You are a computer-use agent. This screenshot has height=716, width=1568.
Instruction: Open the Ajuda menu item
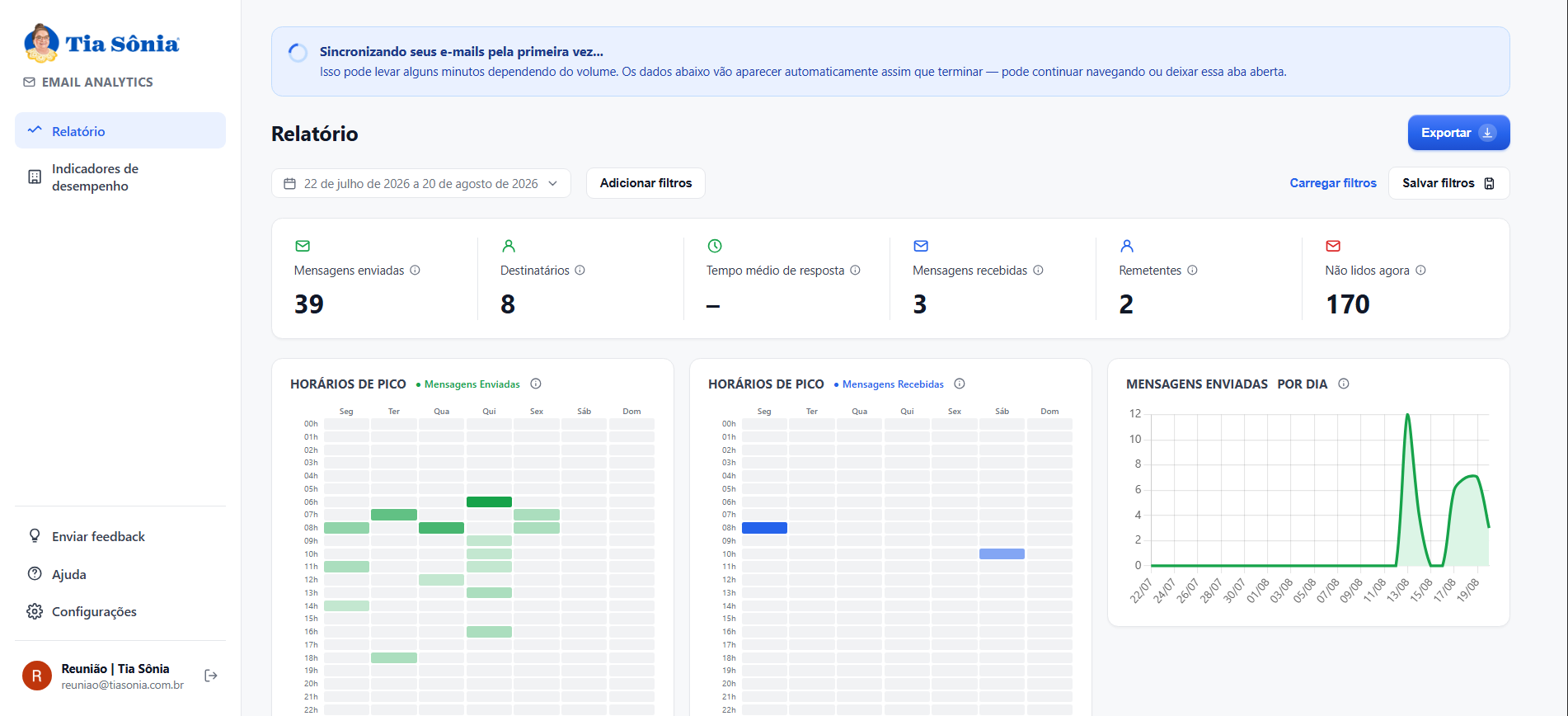click(120, 574)
